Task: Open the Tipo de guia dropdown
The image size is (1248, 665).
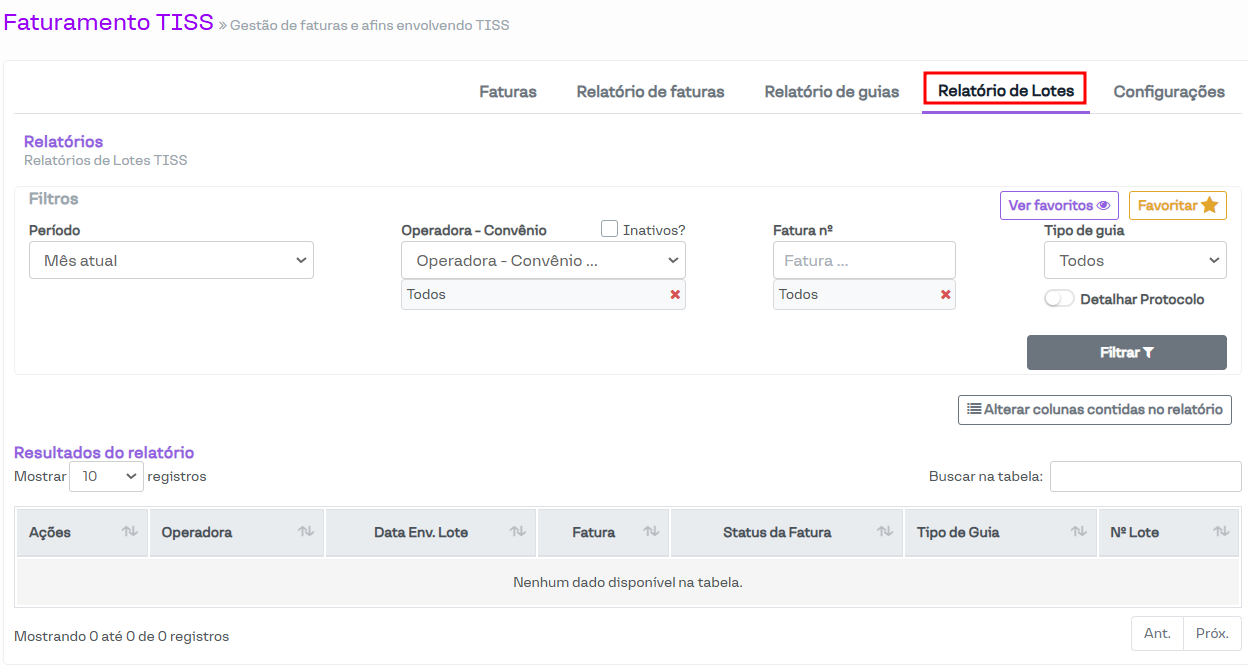Action: click(x=1135, y=260)
